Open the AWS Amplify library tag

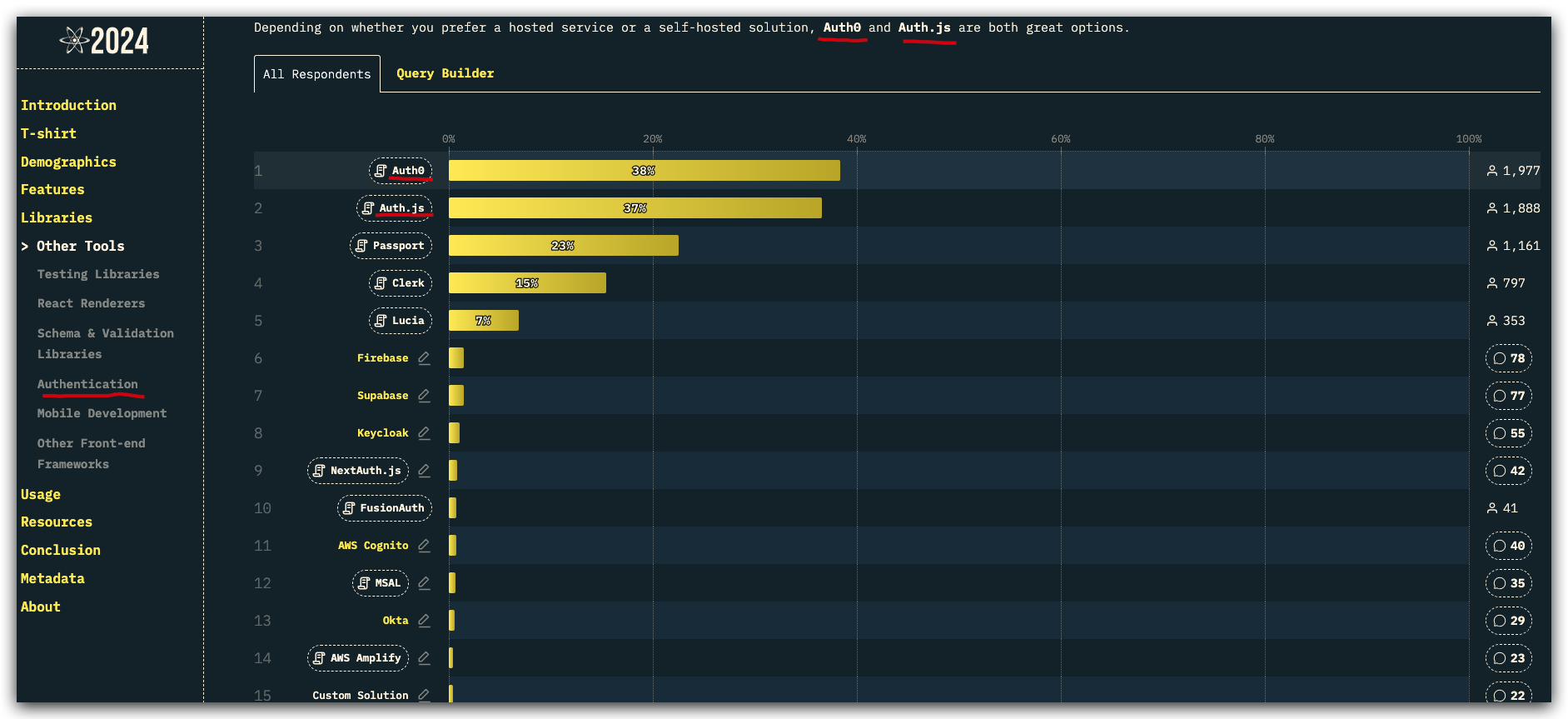point(358,658)
